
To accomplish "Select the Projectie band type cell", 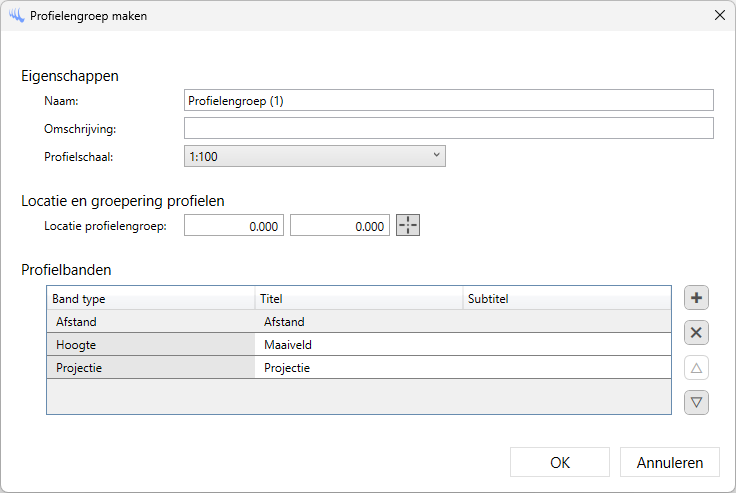I will 150,368.
